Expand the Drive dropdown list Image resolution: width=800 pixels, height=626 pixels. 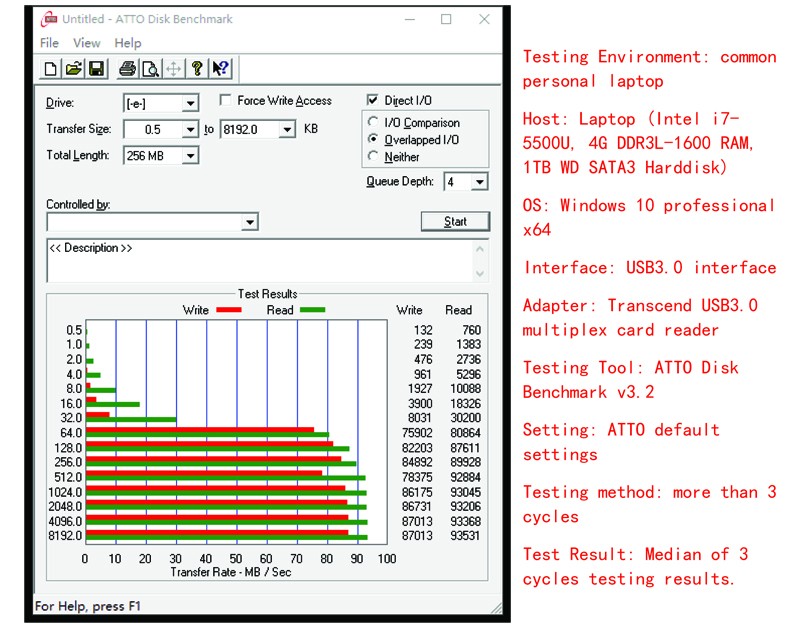(189, 104)
